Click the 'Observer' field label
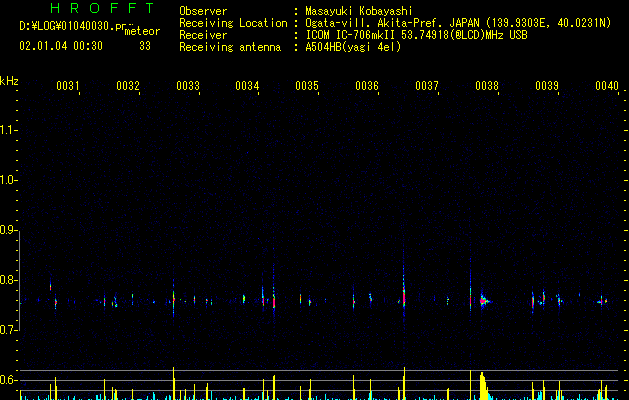 (x=203, y=11)
